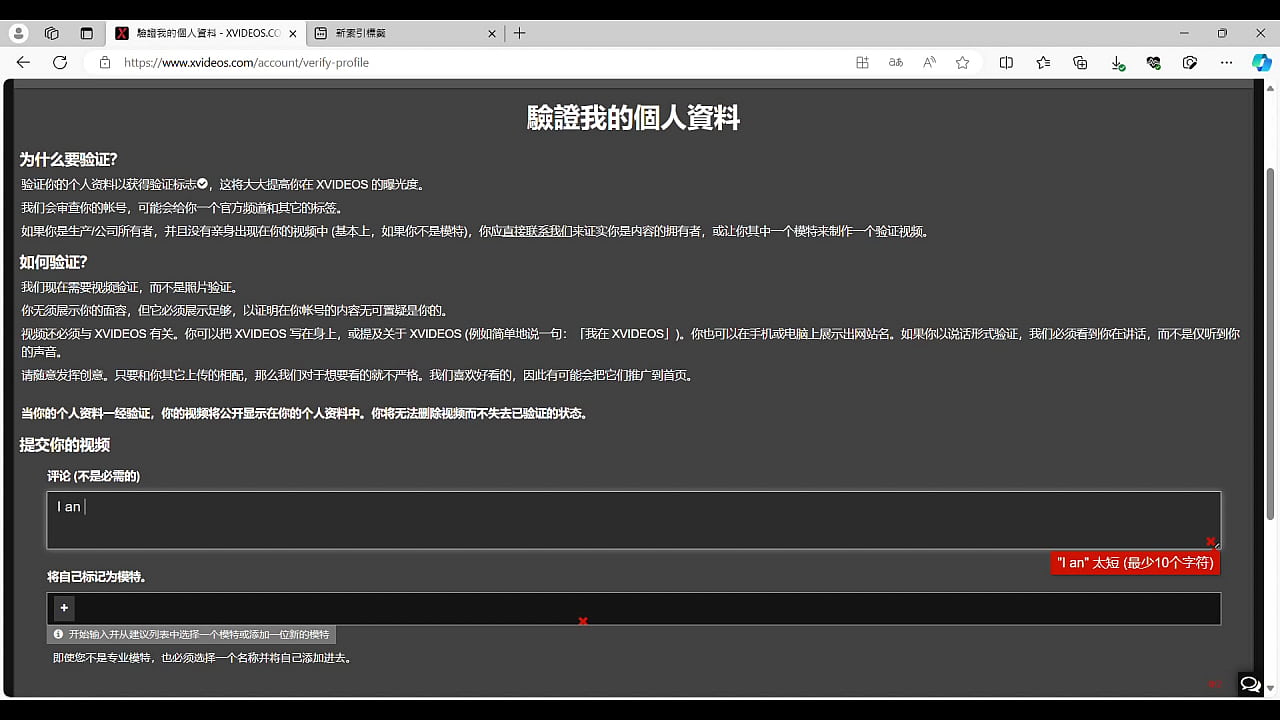
Task: Click the info icon in model hint
Action: (58, 635)
